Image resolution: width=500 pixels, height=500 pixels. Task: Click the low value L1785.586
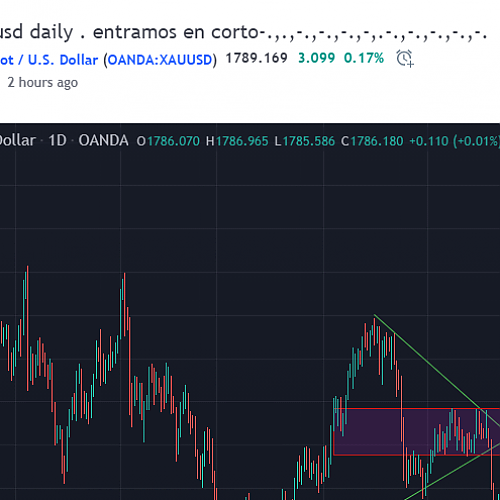pos(305,141)
